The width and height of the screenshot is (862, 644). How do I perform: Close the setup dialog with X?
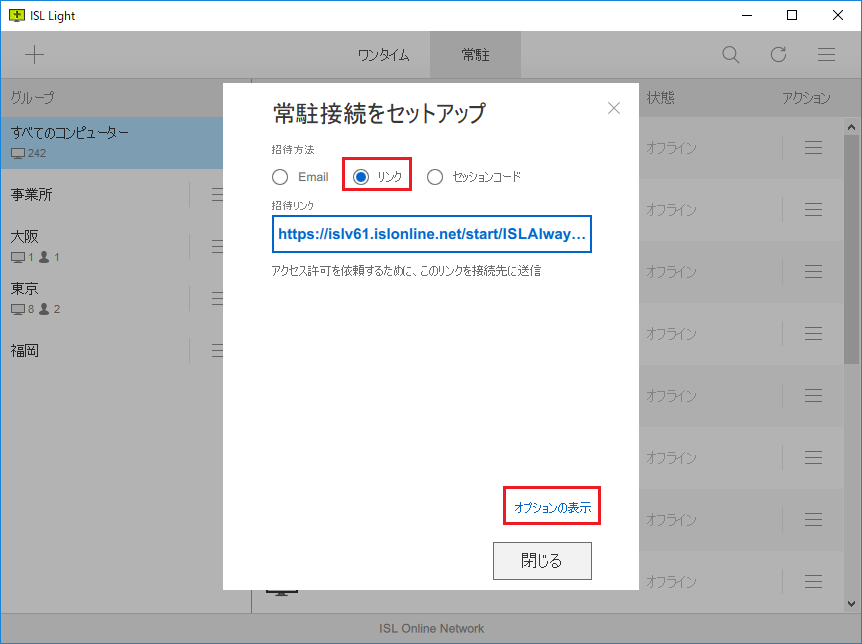(x=614, y=108)
